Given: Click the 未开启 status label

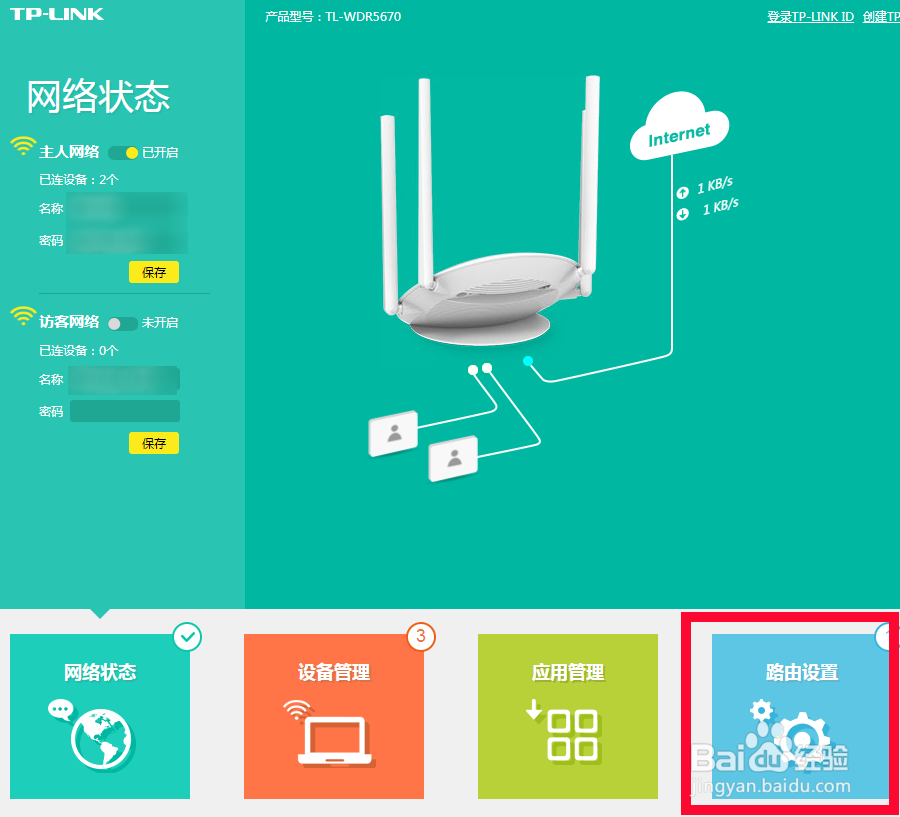Looking at the screenshot, I should pos(160,323).
